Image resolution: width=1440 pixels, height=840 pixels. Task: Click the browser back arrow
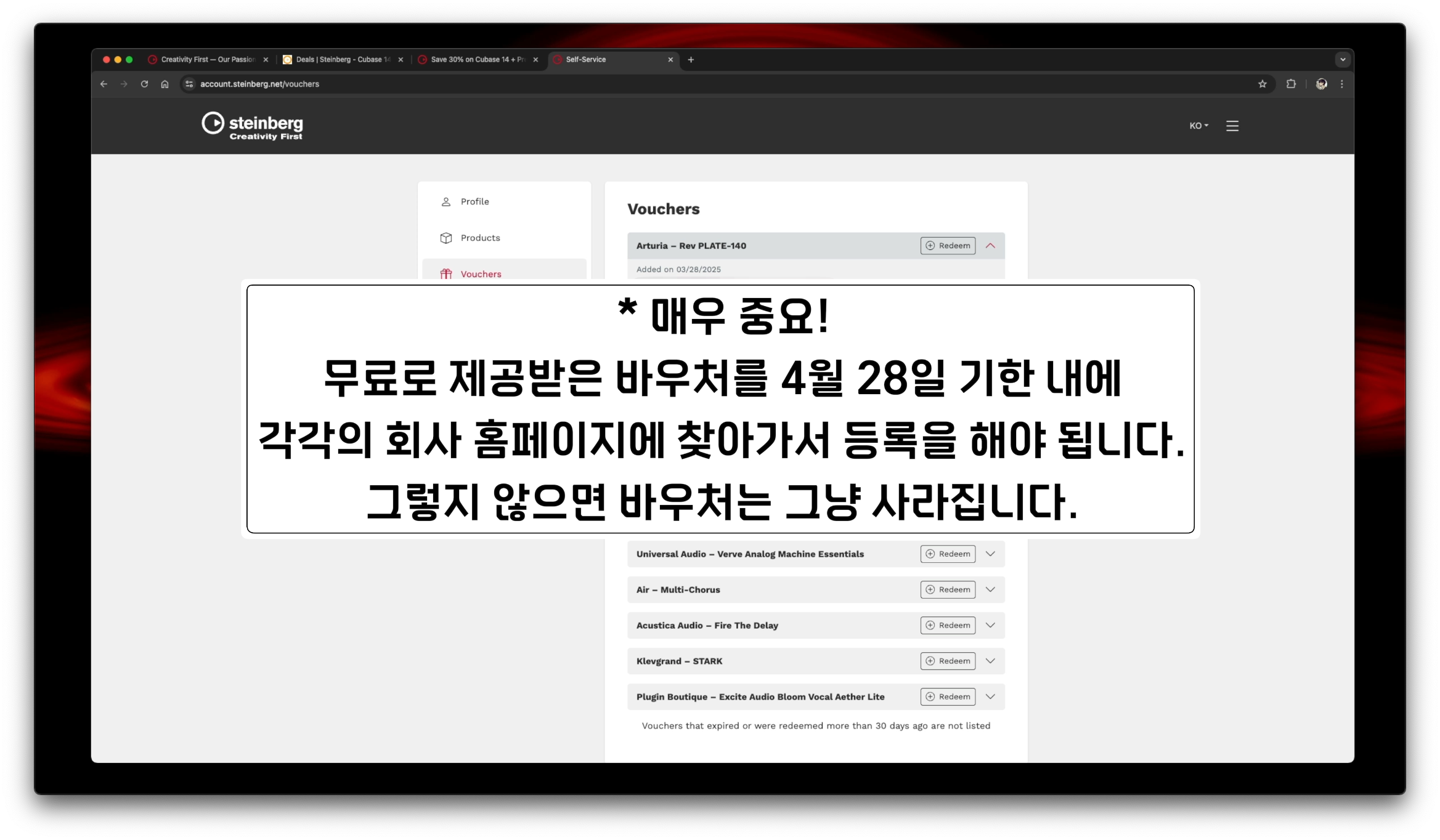point(104,84)
